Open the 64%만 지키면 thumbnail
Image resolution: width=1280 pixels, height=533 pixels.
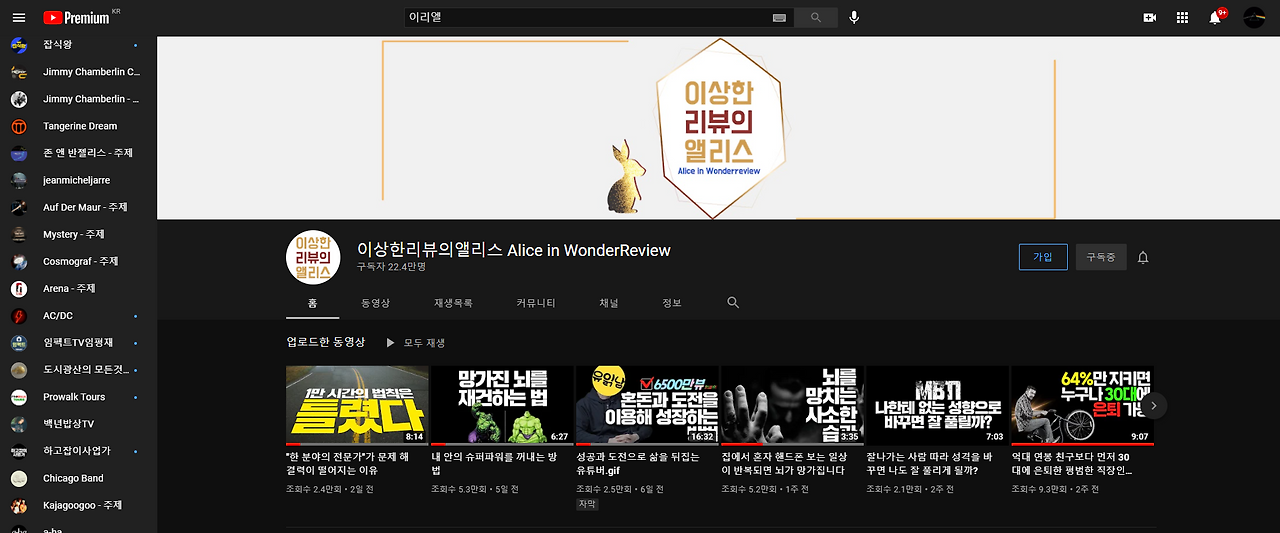coord(1082,405)
